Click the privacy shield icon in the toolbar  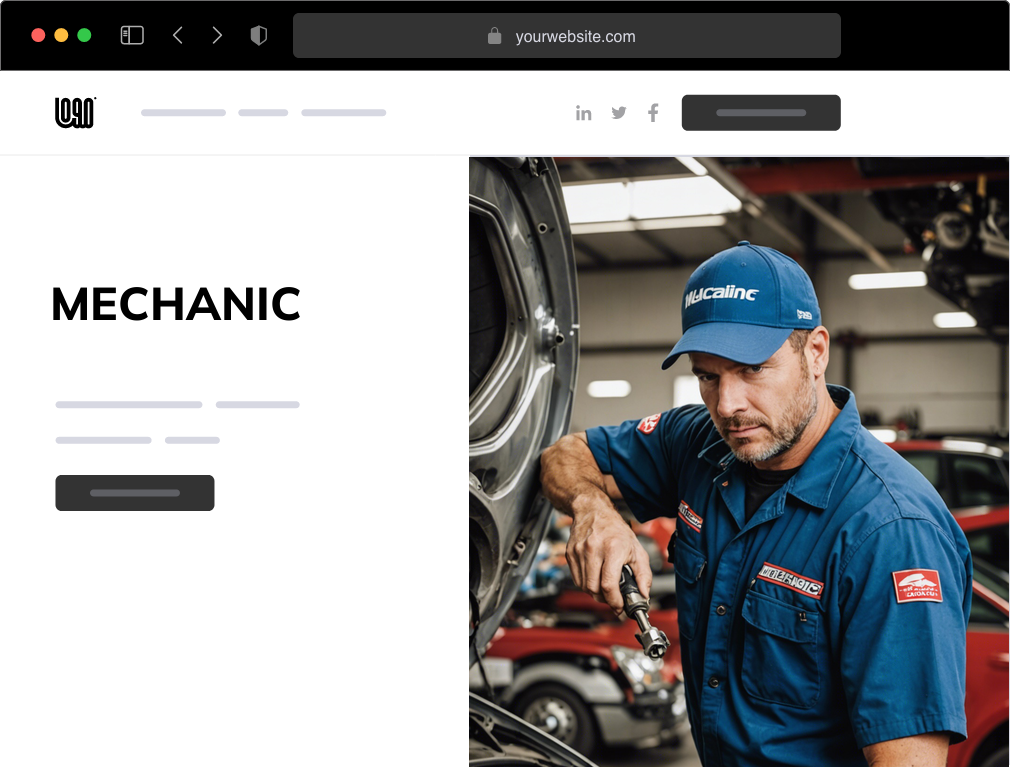258,34
